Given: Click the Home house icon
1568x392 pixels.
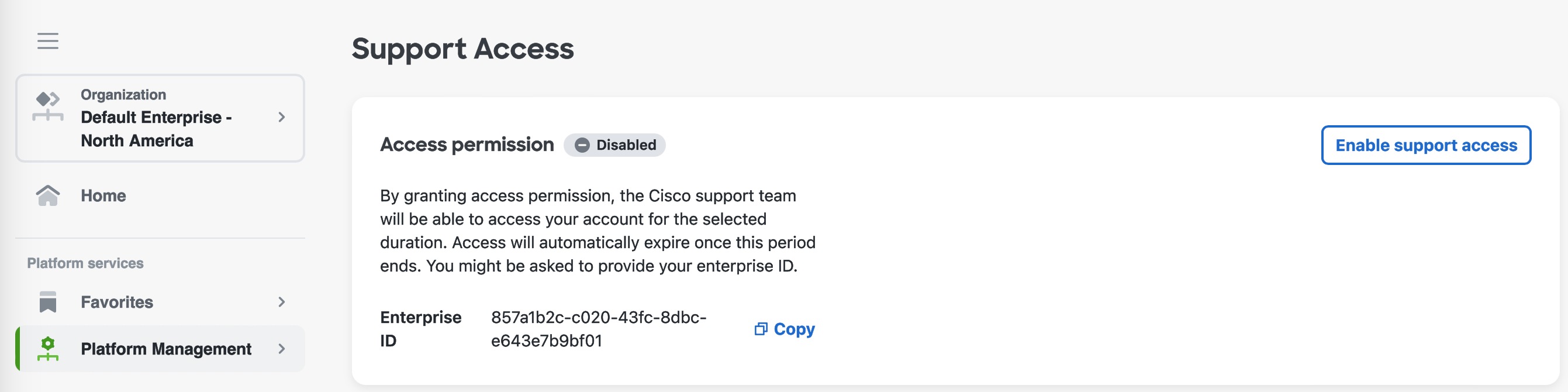Looking at the screenshot, I should (47, 195).
